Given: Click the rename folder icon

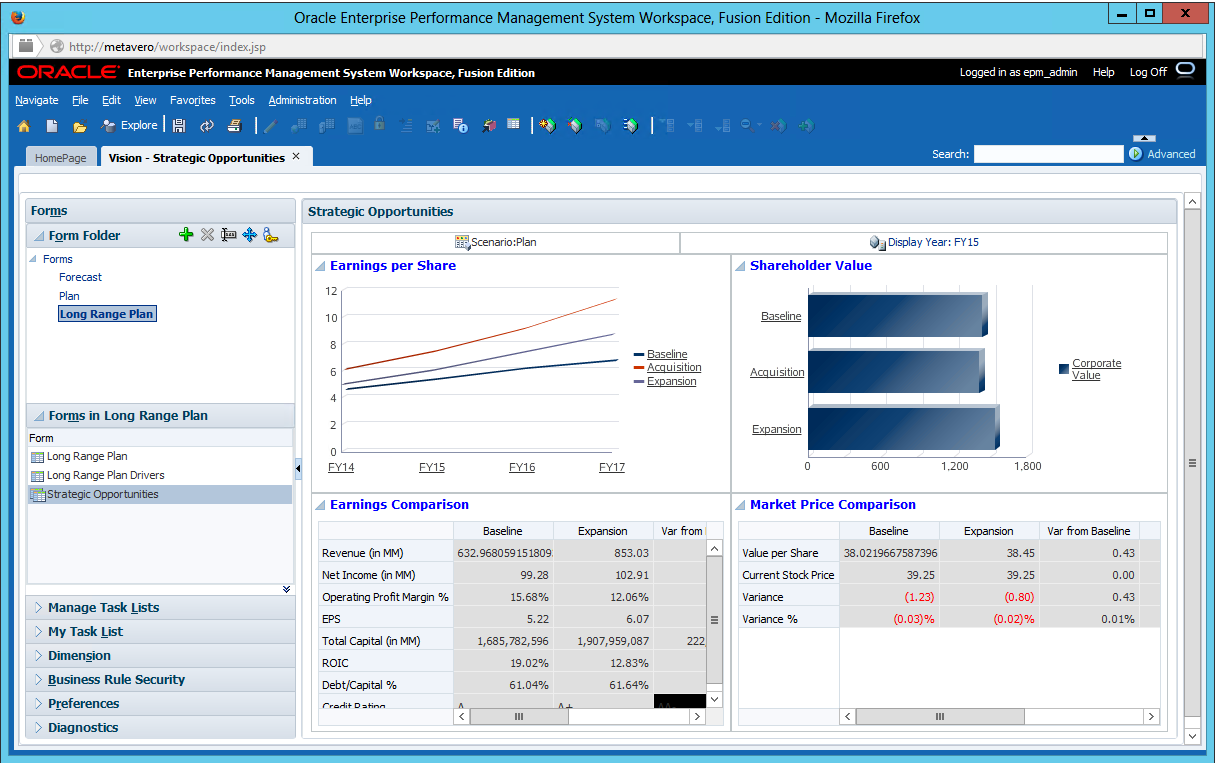Looking at the screenshot, I should click(x=228, y=235).
